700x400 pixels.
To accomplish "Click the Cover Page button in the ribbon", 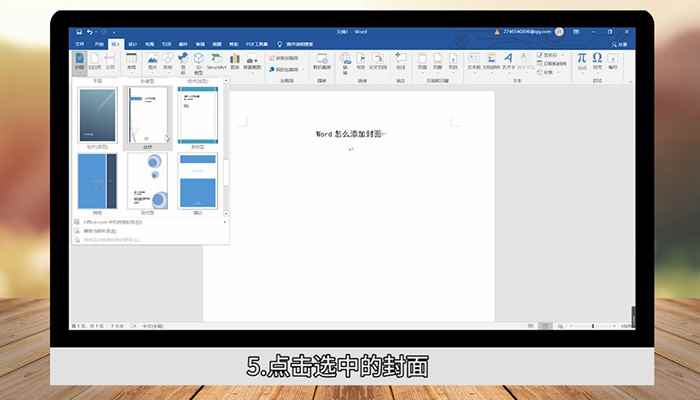I will click(x=79, y=62).
